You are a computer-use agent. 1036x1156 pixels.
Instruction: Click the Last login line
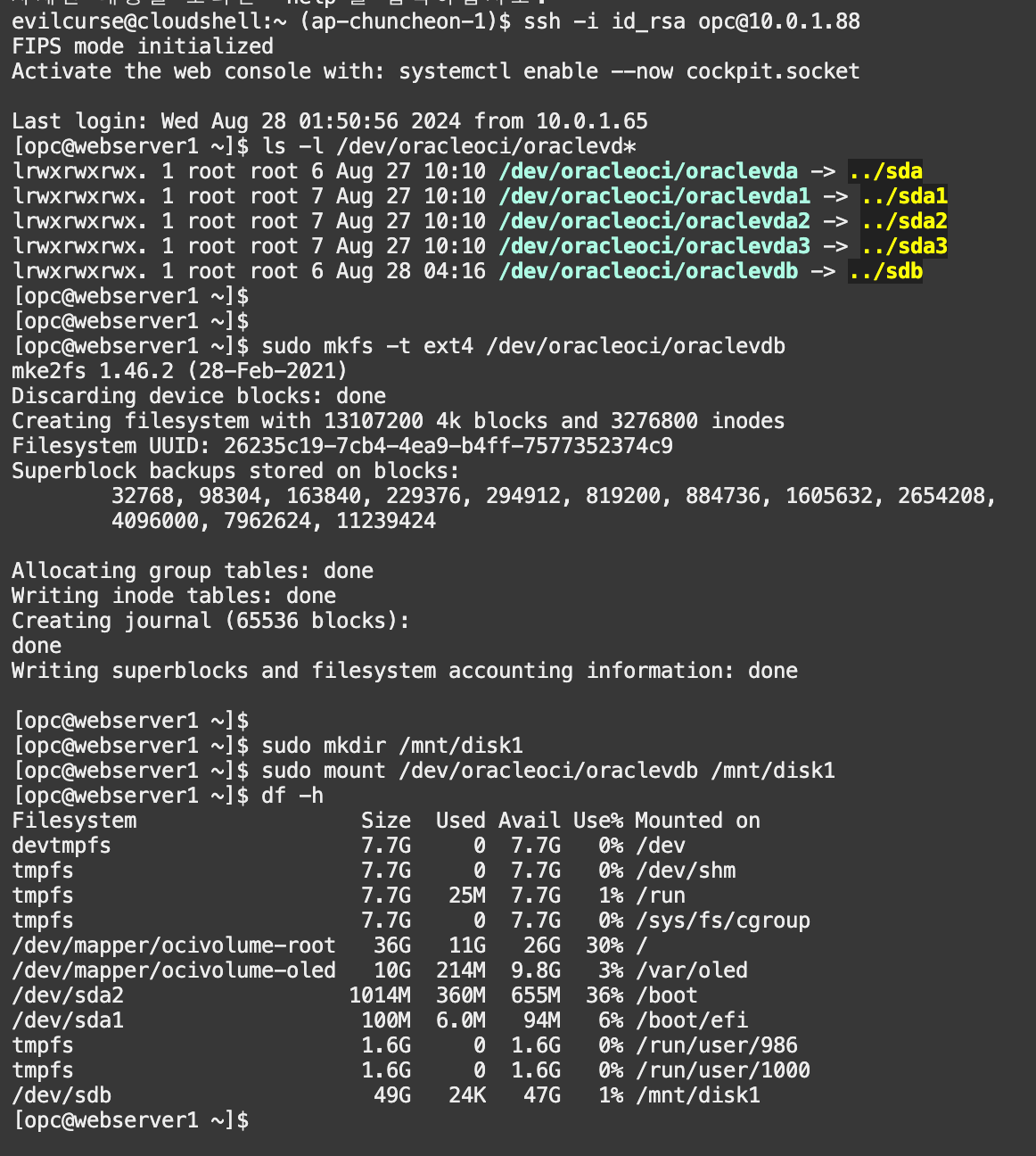pos(330,121)
